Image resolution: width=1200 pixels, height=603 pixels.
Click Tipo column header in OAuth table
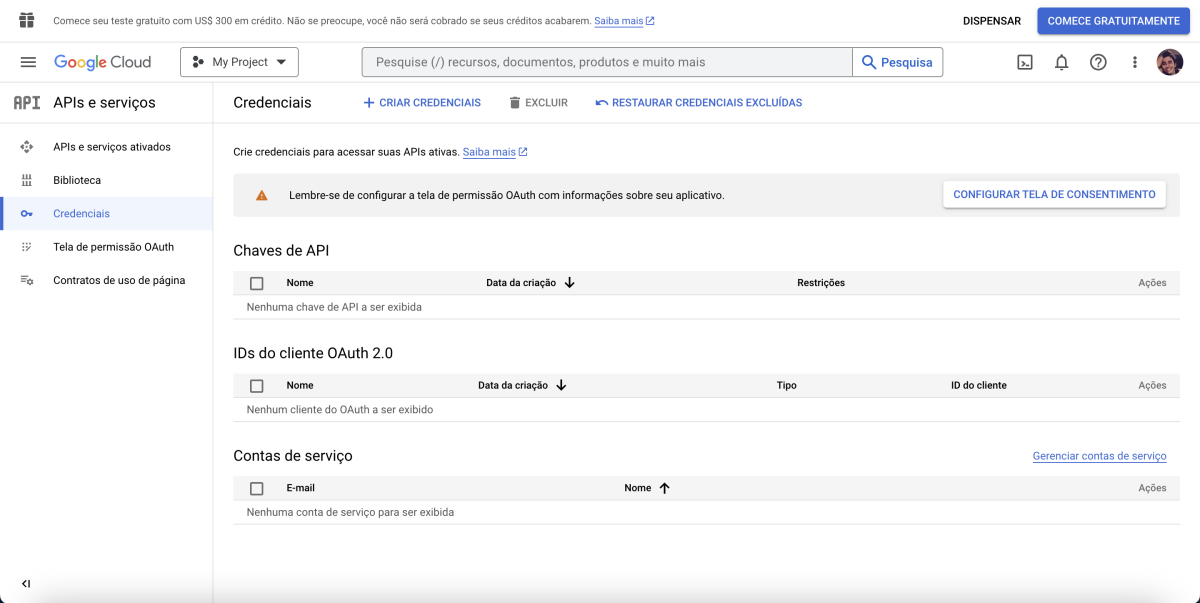787,386
